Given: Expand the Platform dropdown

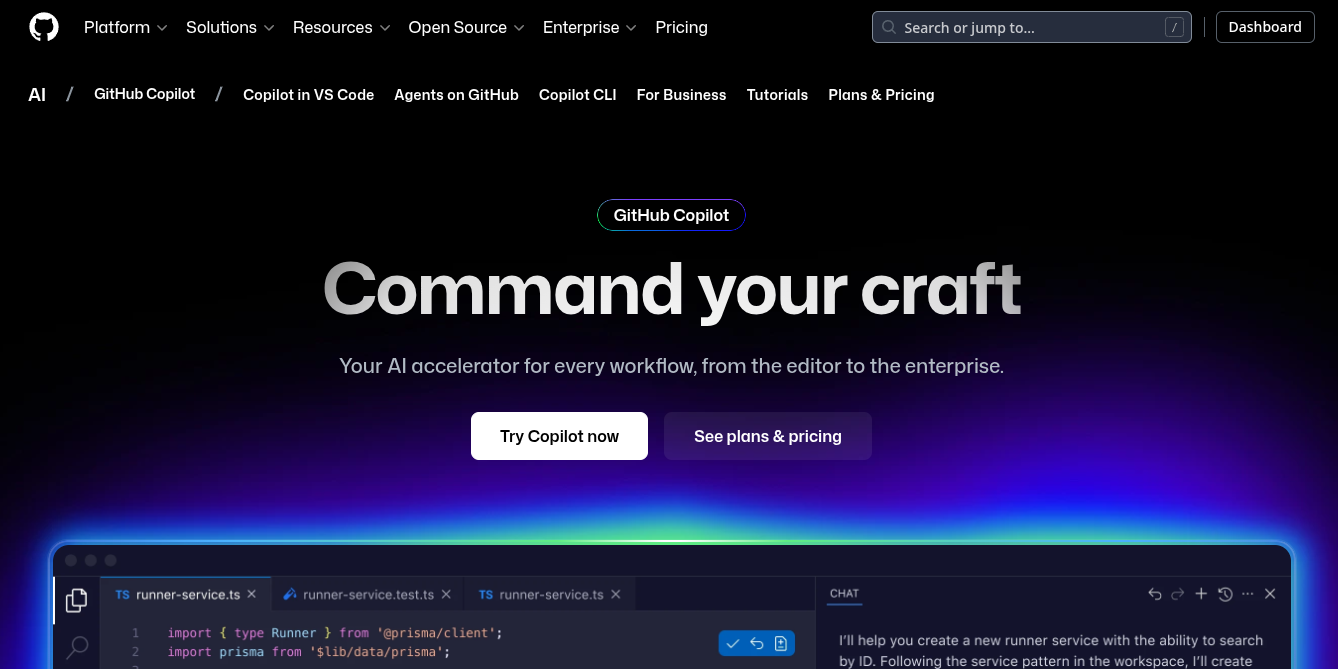Looking at the screenshot, I should click(x=125, y=27).
